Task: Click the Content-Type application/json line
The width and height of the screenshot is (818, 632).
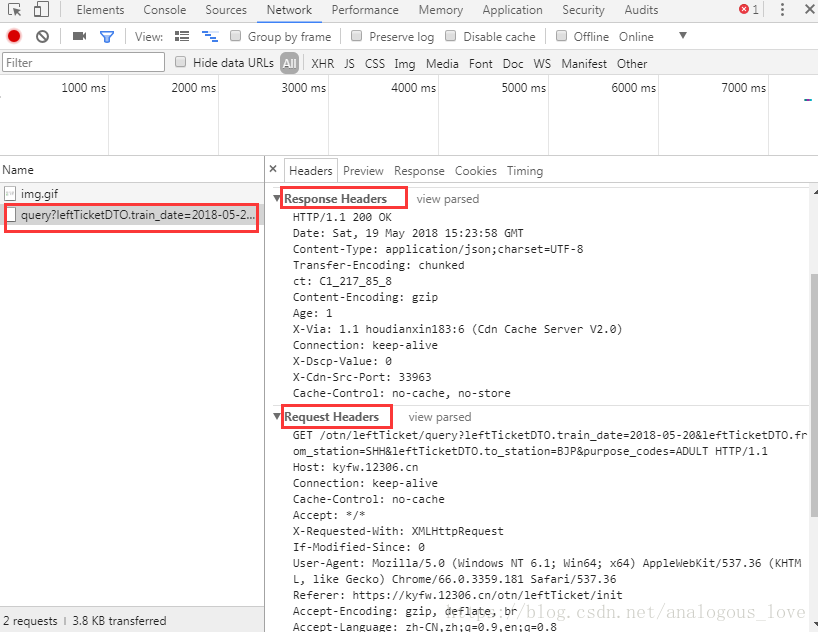Action: point(438,249)
